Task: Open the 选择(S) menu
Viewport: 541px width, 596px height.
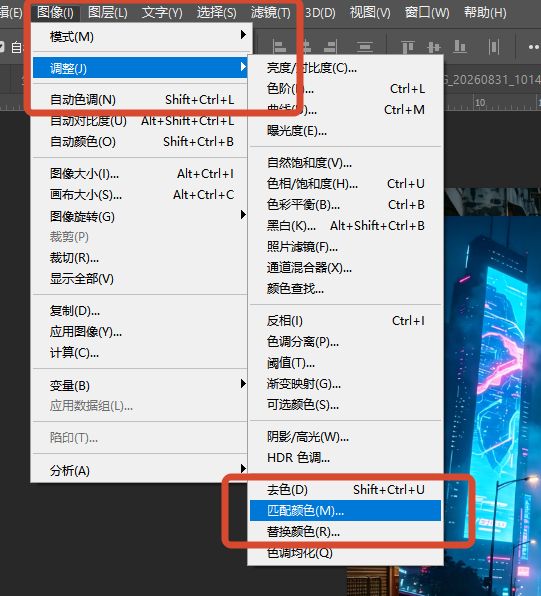Action: click(x=216, y=13)
